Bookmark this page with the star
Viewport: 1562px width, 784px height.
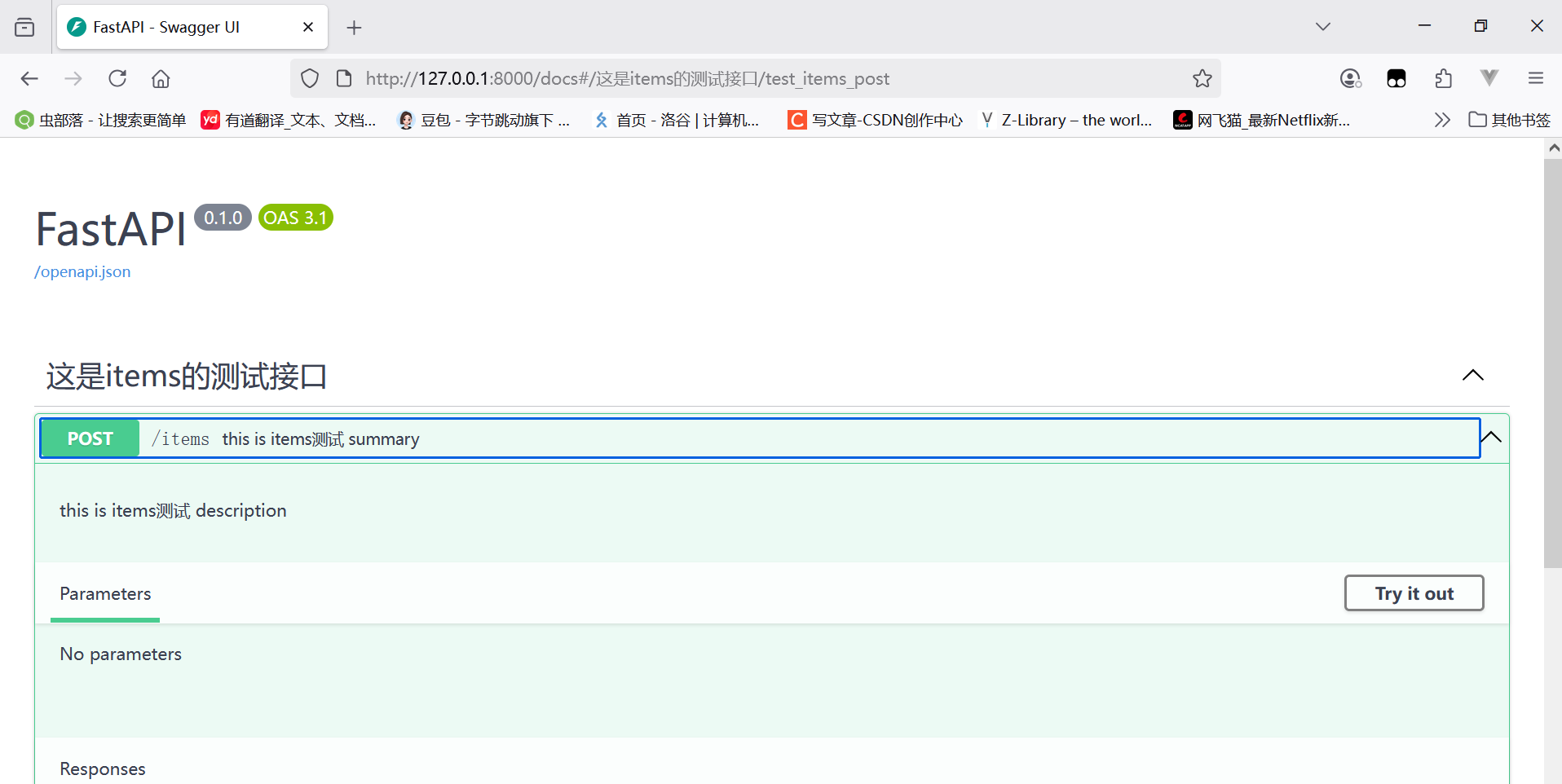(x=1202, y=78)
